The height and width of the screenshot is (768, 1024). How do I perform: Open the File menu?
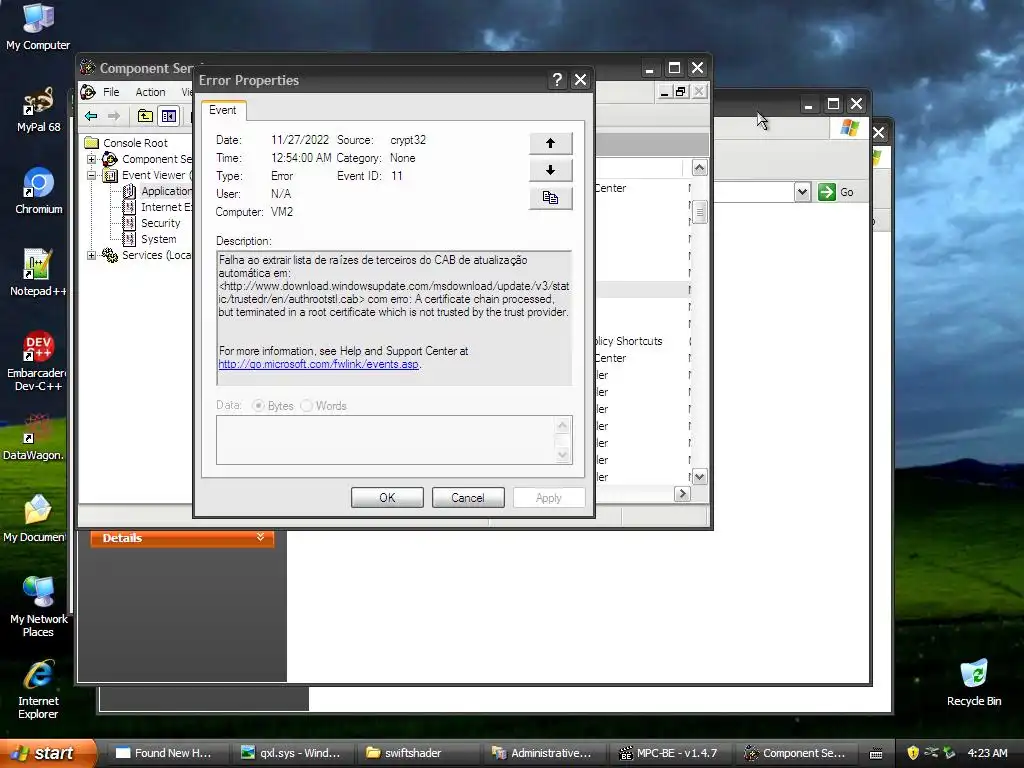(x=111, y=92)
